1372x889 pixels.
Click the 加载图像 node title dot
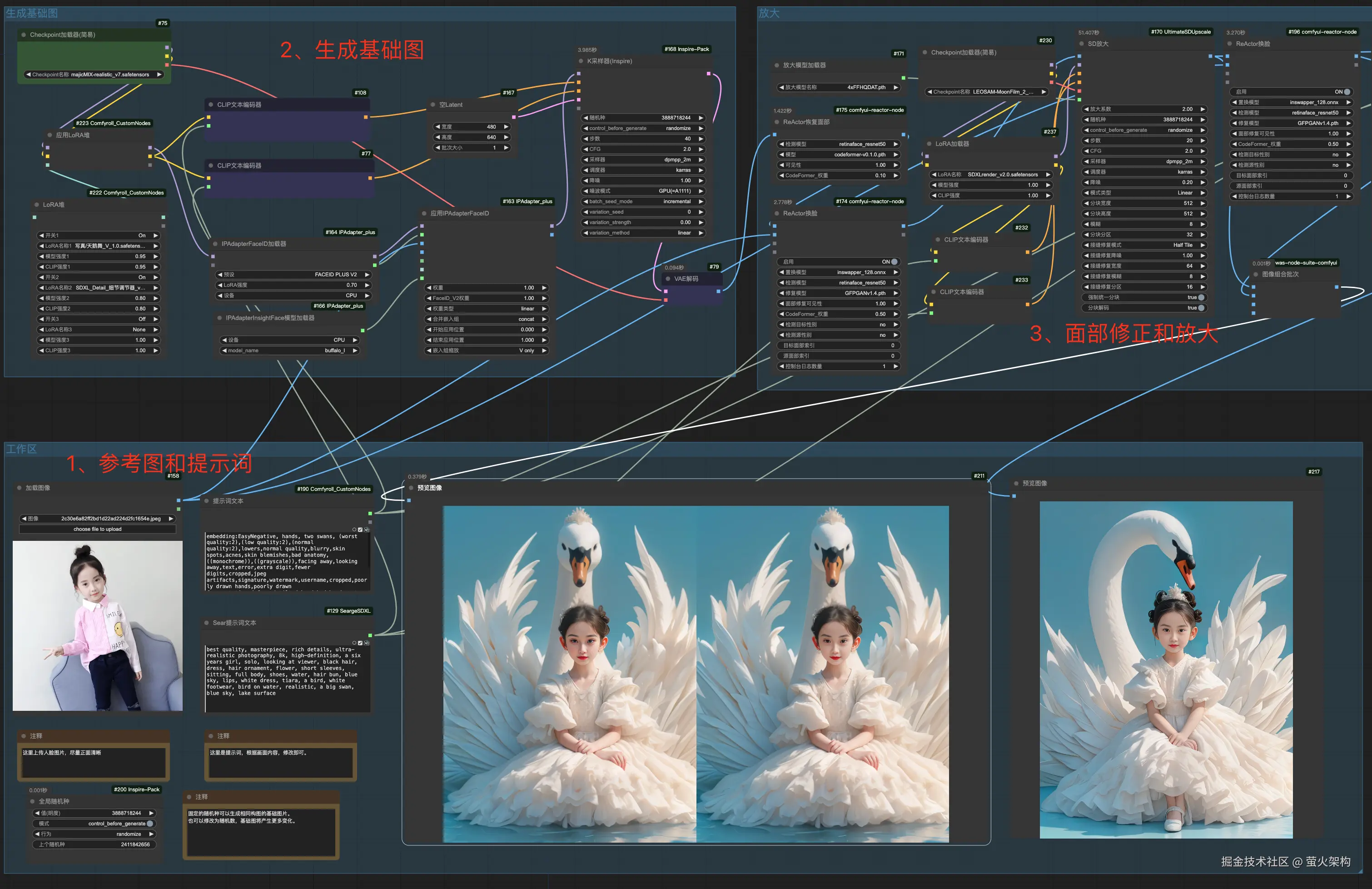20,488
